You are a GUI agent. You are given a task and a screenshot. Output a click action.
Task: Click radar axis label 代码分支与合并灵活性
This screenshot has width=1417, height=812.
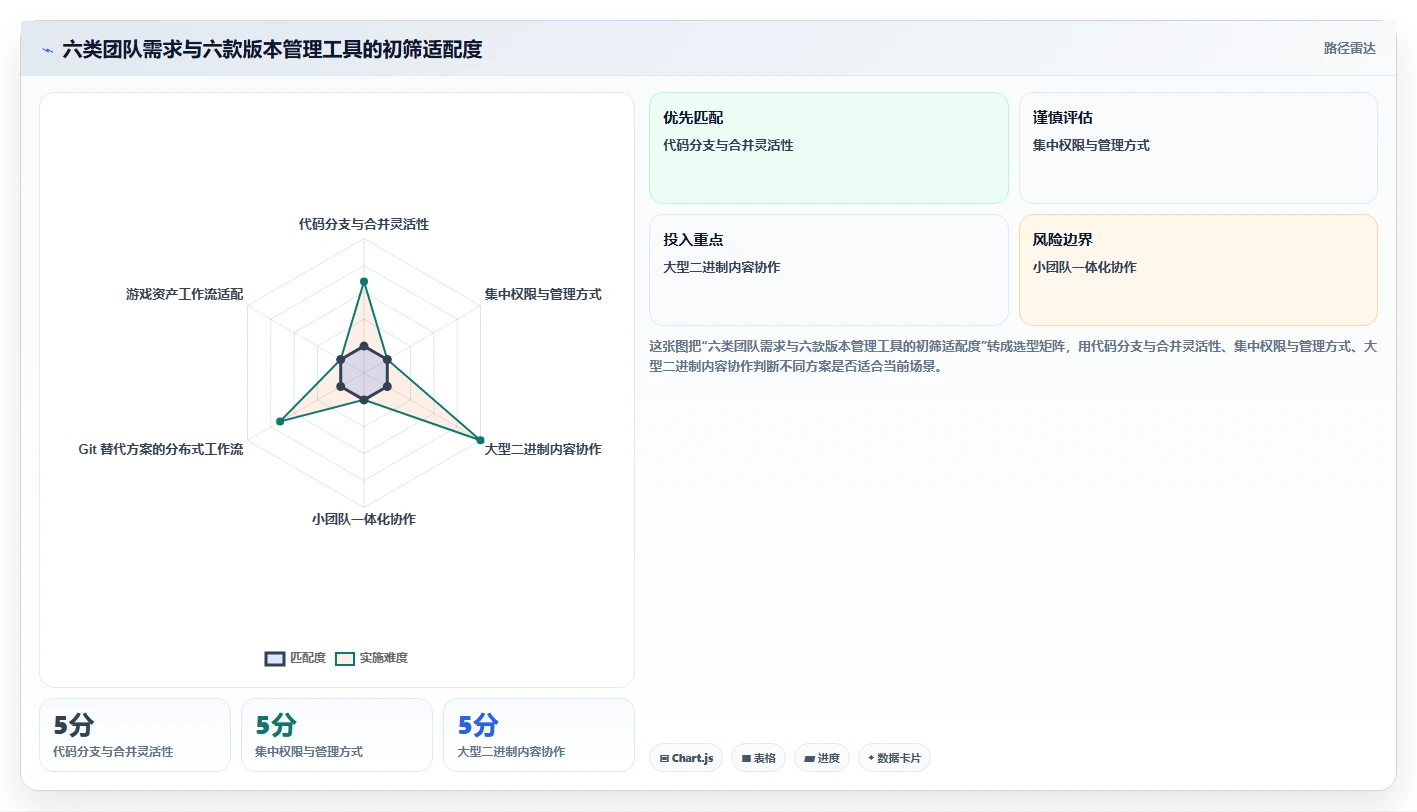coord(364,224)
